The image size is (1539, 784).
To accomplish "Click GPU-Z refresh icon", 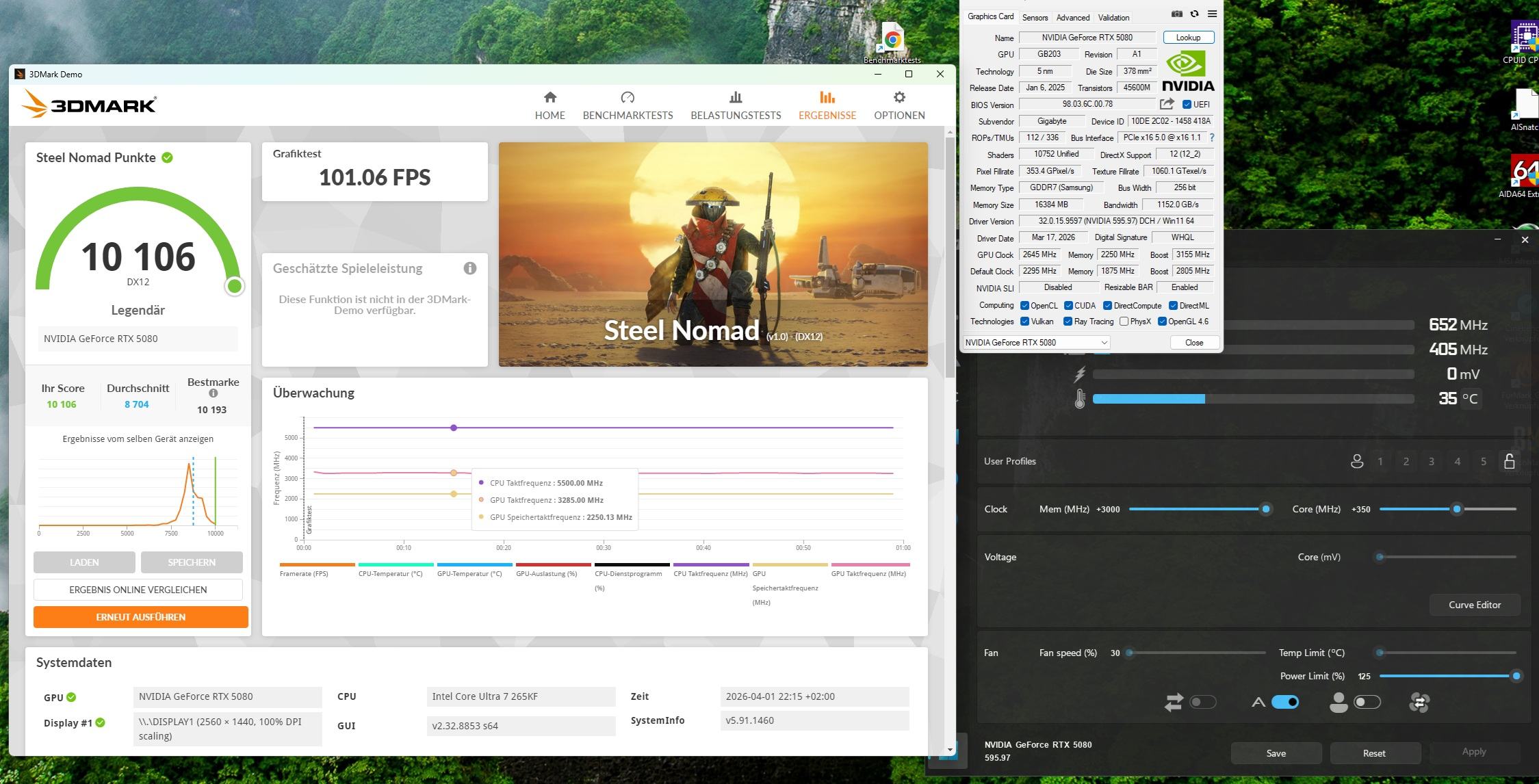I will 1194,14.
